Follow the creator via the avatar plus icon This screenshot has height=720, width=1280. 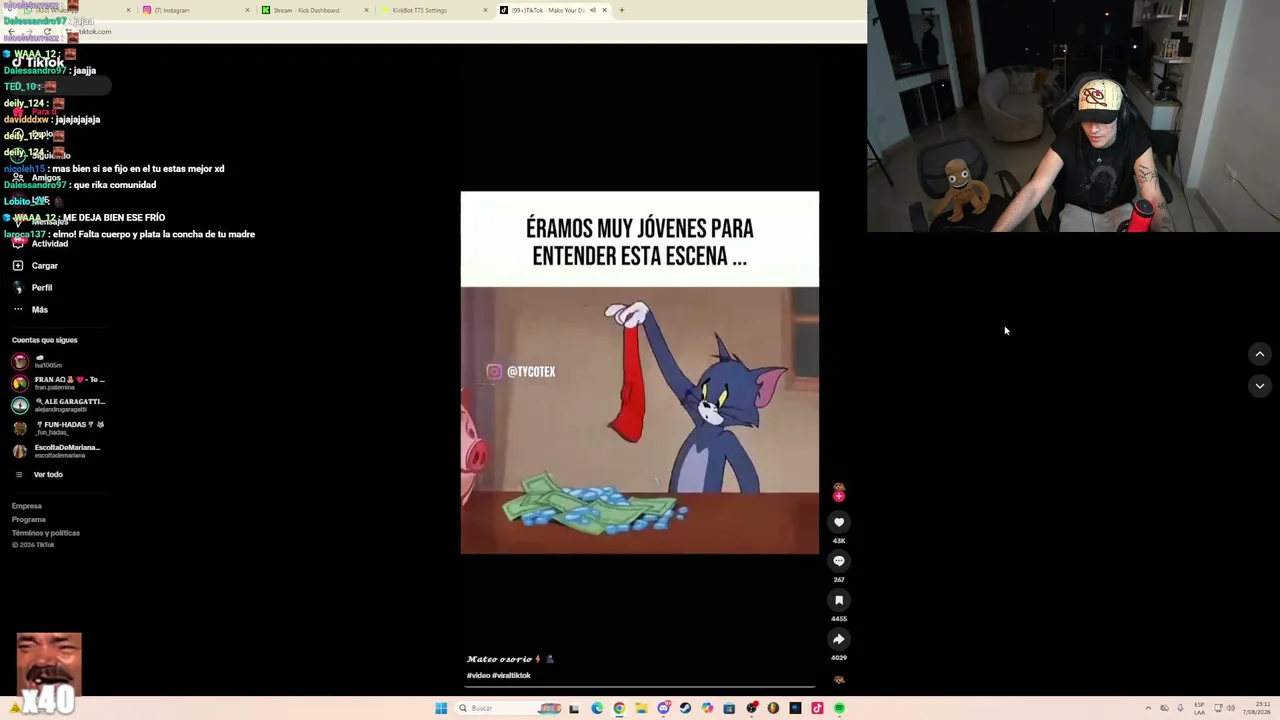coord(839,496)
